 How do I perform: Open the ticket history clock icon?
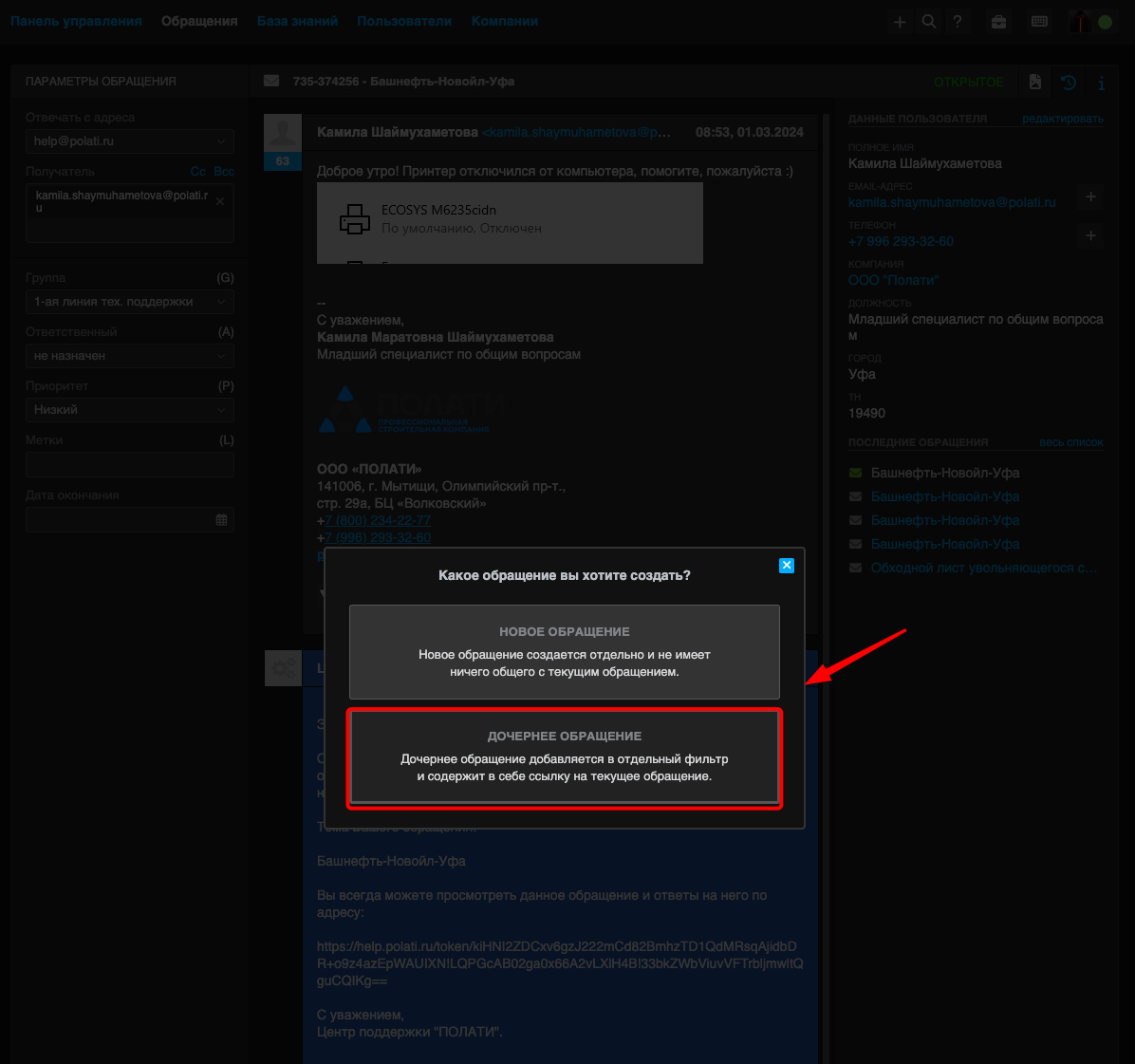click(x=1069, y=83)
